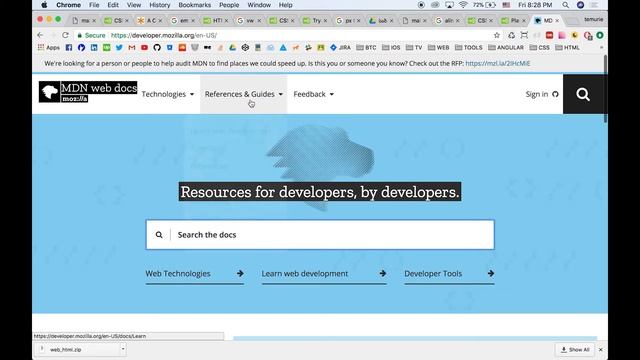640x360 pixels.
Task: Open the Bookmarks menu
Action: 194,5
